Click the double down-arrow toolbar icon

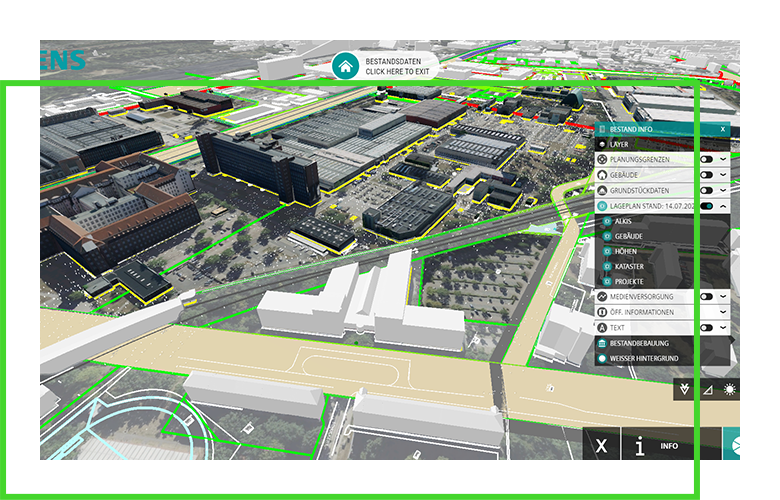click(x=684, y=389)
